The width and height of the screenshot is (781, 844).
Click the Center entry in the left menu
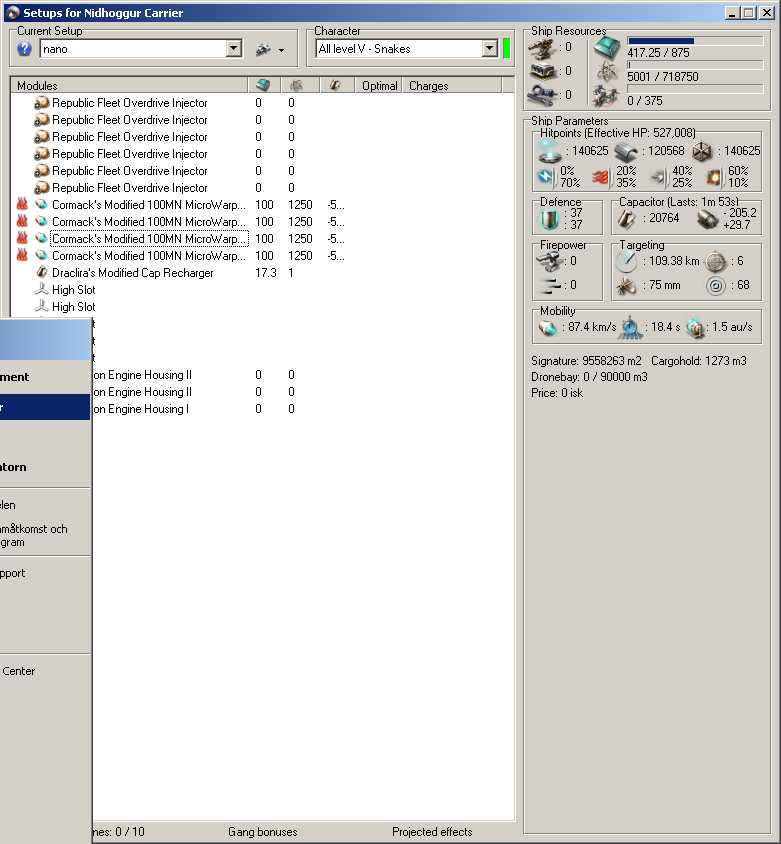click(18, 671)
